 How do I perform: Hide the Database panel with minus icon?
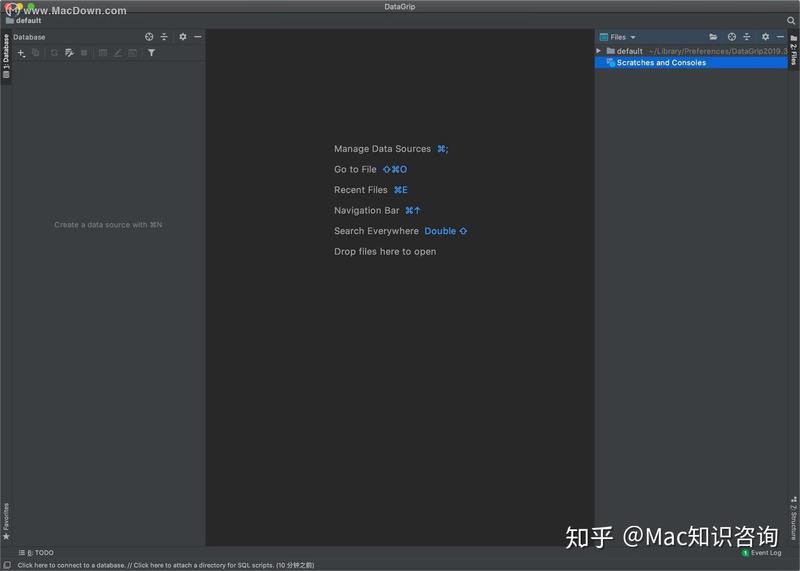point(197,37)
